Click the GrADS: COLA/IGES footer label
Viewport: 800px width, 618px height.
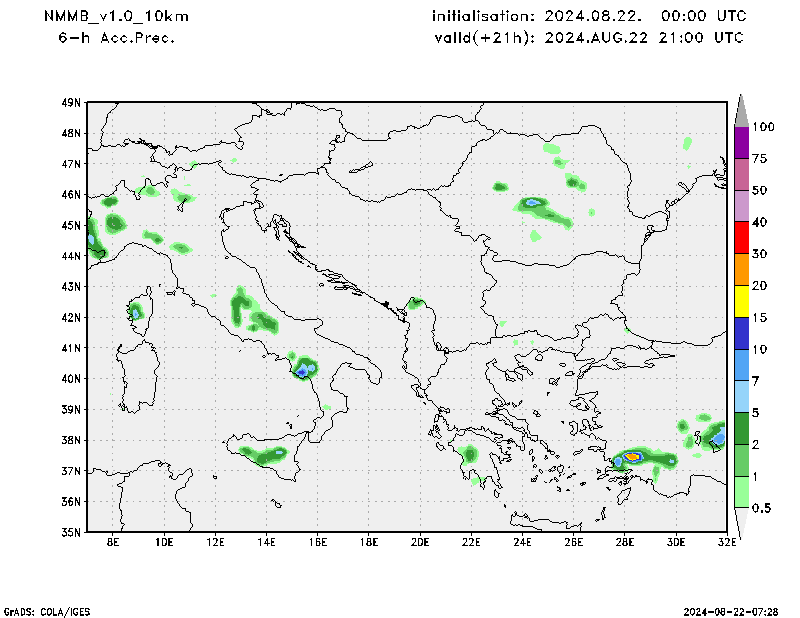pyautogui.click(x=52, y=610)
